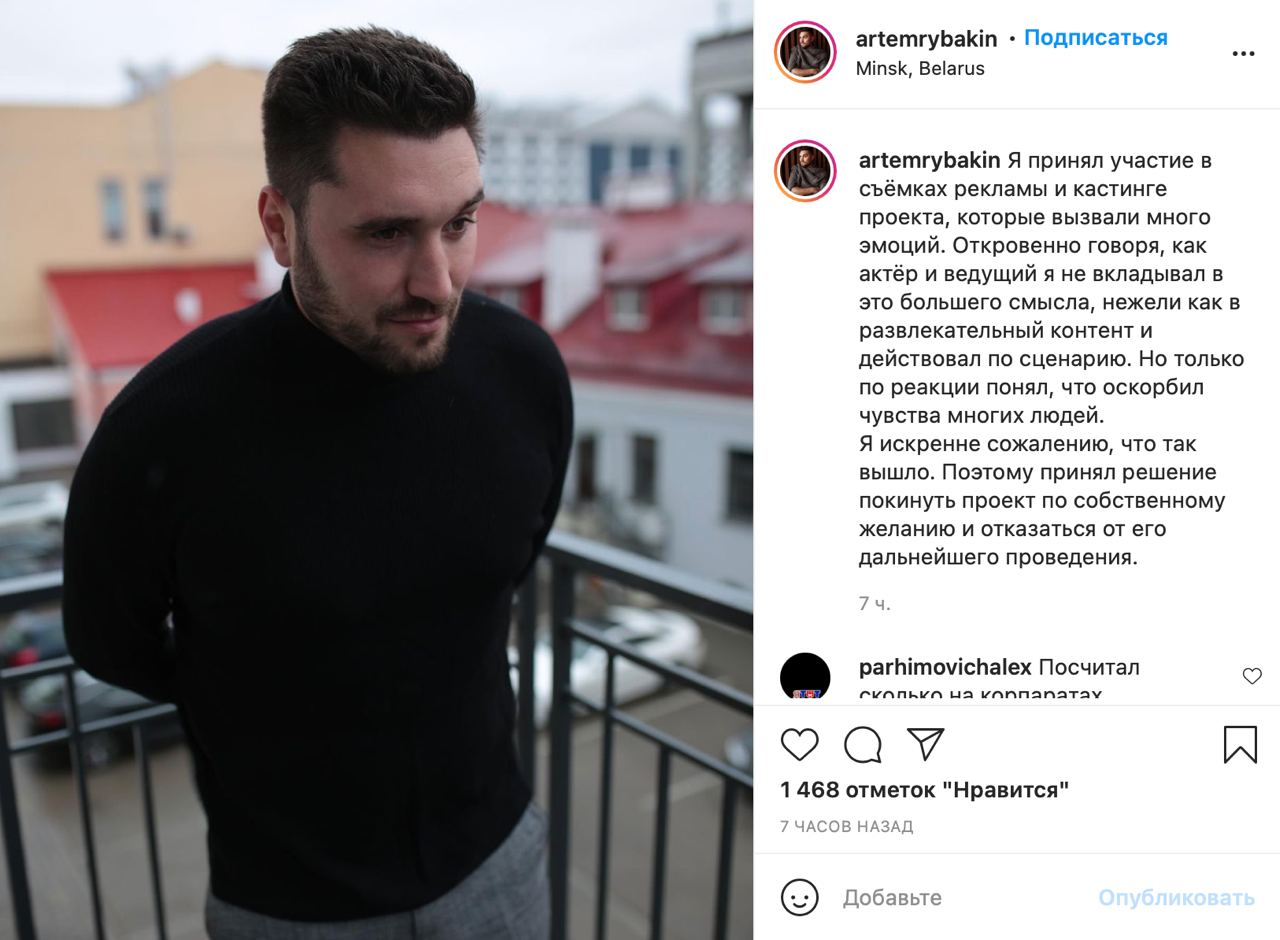
Task: Click Опубликовать to post comment
Action: (1176, 898)
